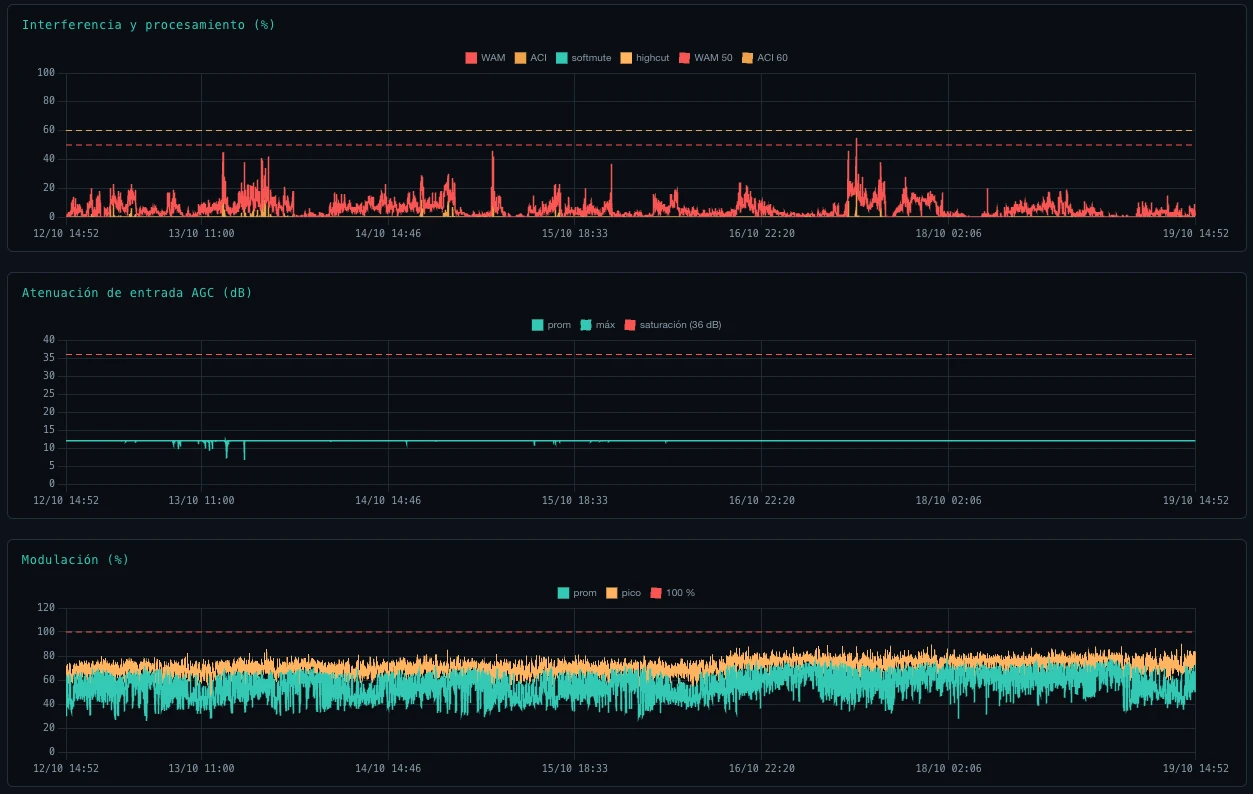
Task: Click the 'Interferencia y procesamiento (%)' title
Action: pos(148,25)
